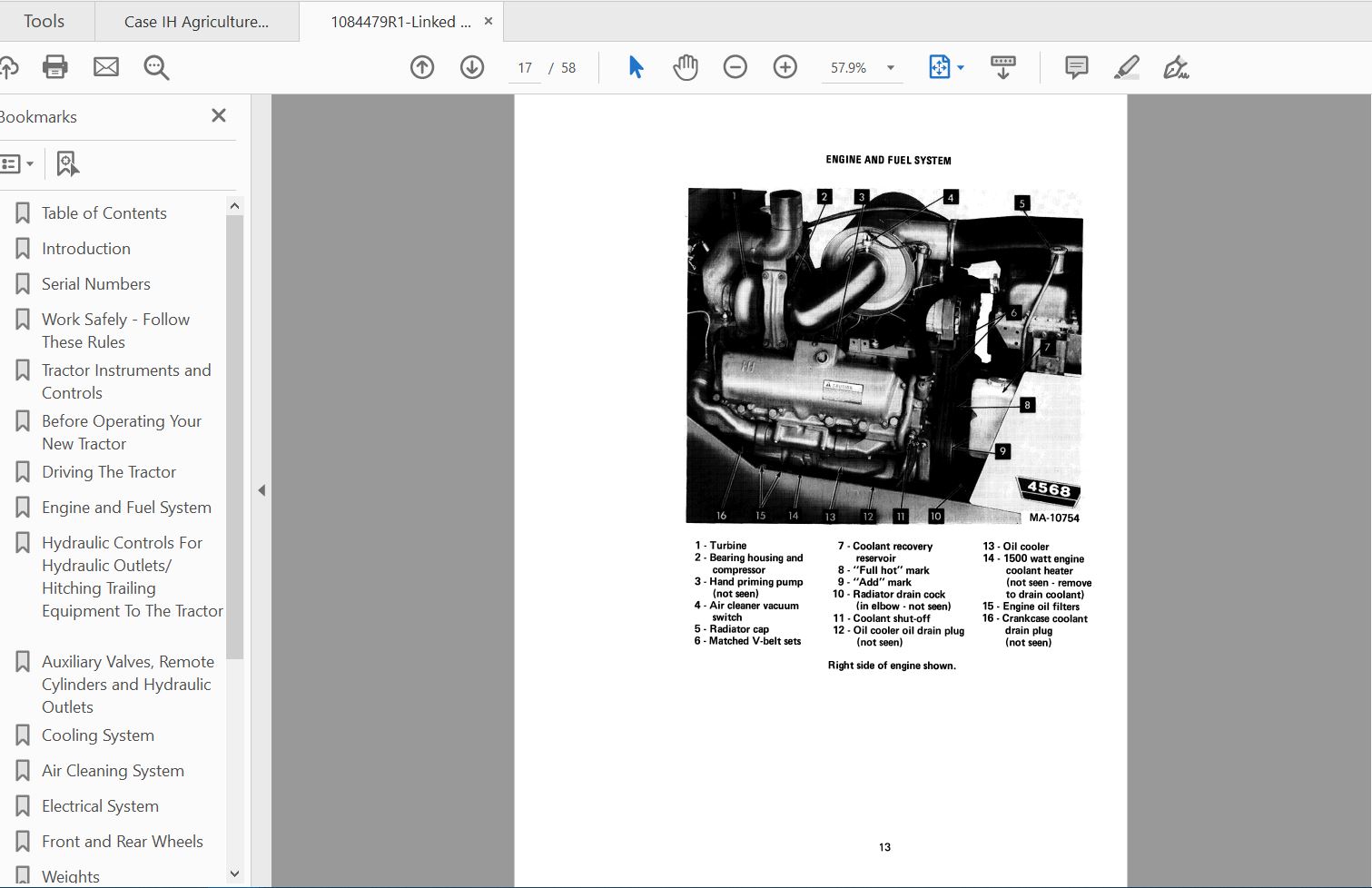Send the document via email
Image resolution: width=1372 pixels, height=888 pixels.
click(x=106, y=66)
